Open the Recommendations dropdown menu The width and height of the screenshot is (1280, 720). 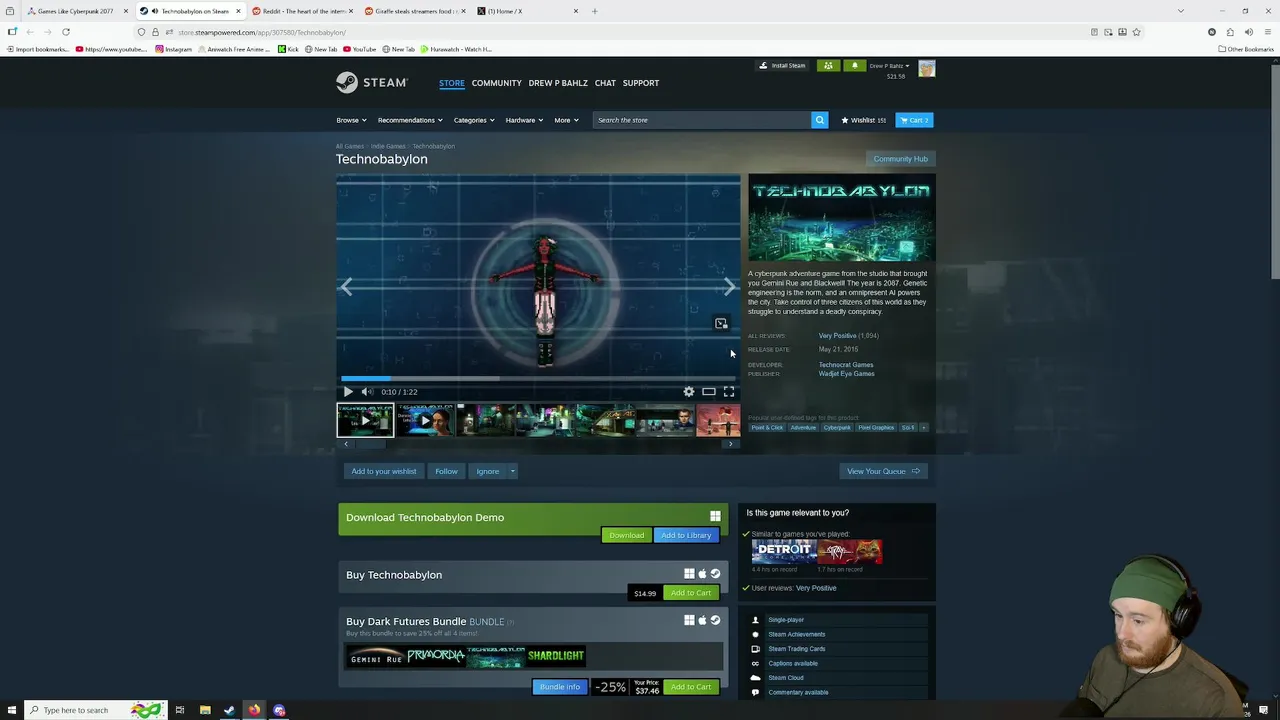tap(410, 120)
